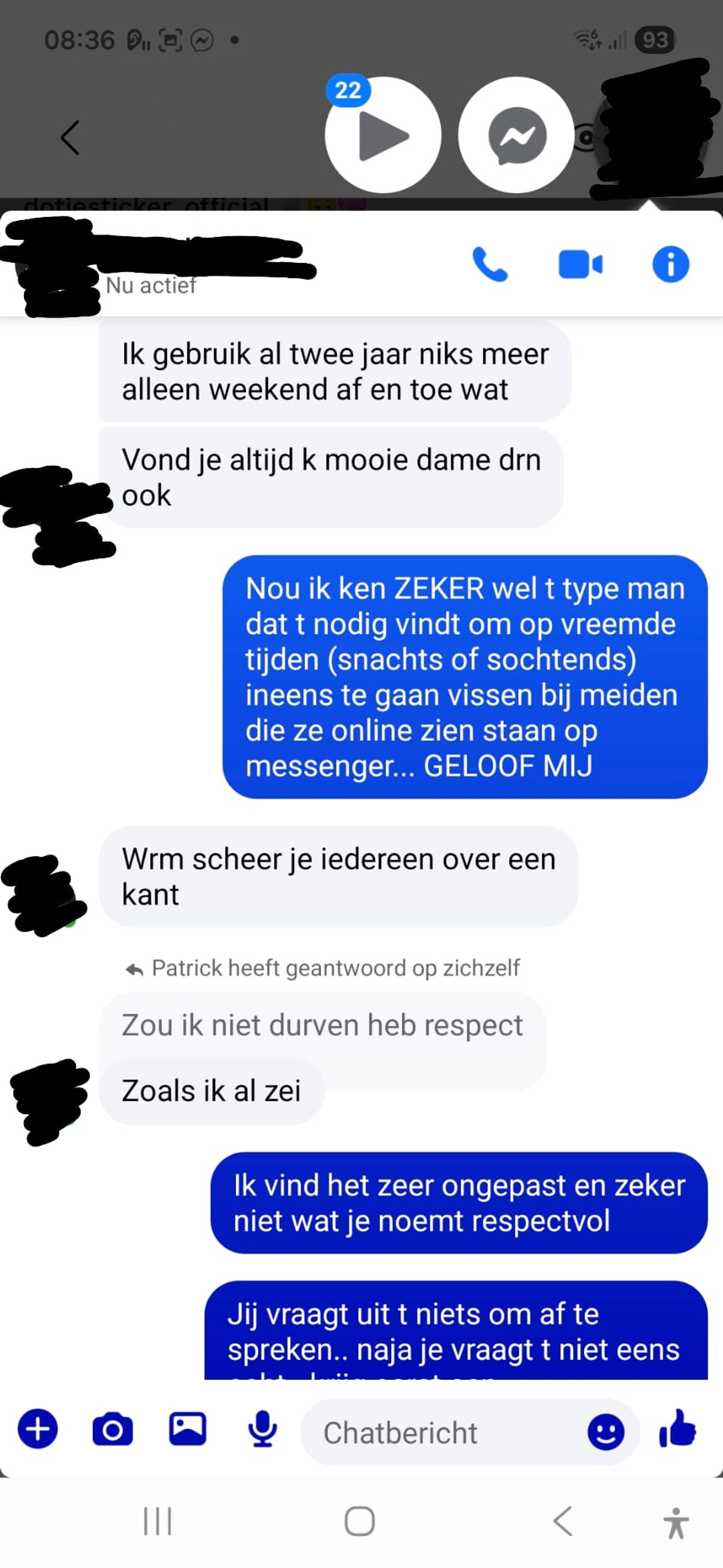
Task: Send a thumbs-up like
Action: pos(677,1429)
